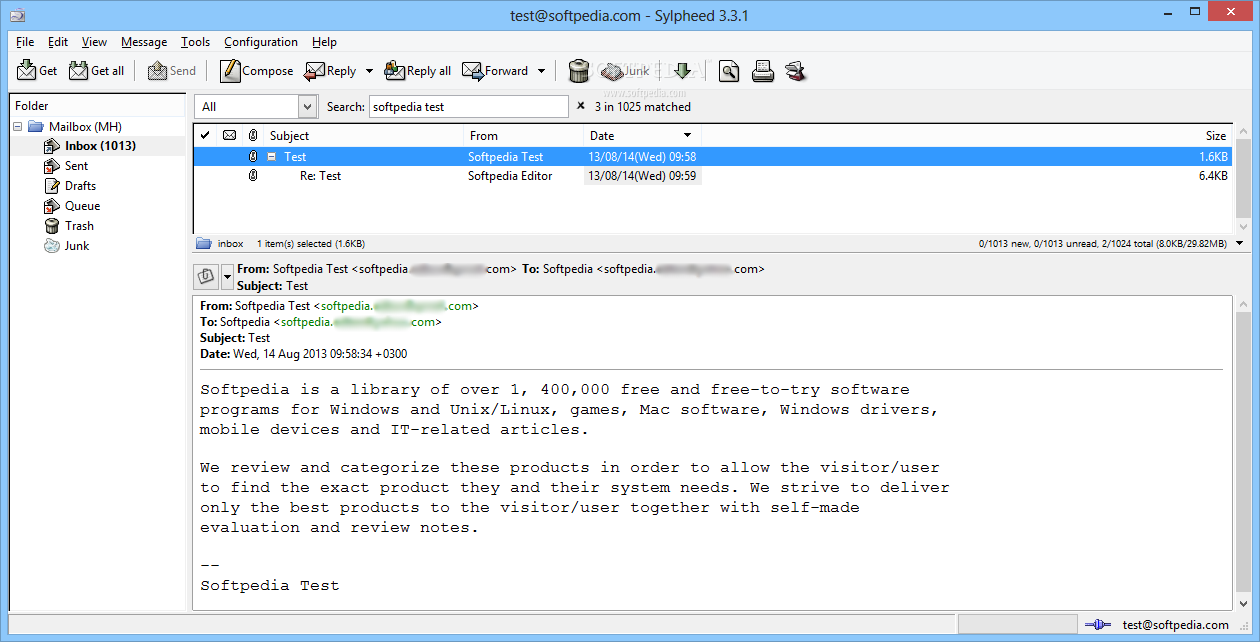
Task: Sort by the paperclip attachment column header
Action: point(253,135)
